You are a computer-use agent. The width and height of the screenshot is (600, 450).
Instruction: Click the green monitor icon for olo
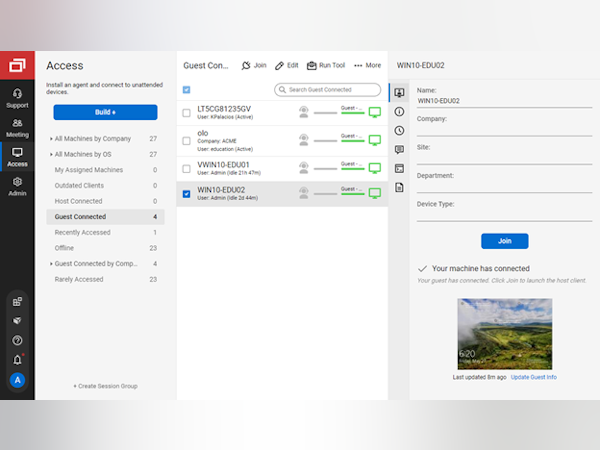point(375,140)
